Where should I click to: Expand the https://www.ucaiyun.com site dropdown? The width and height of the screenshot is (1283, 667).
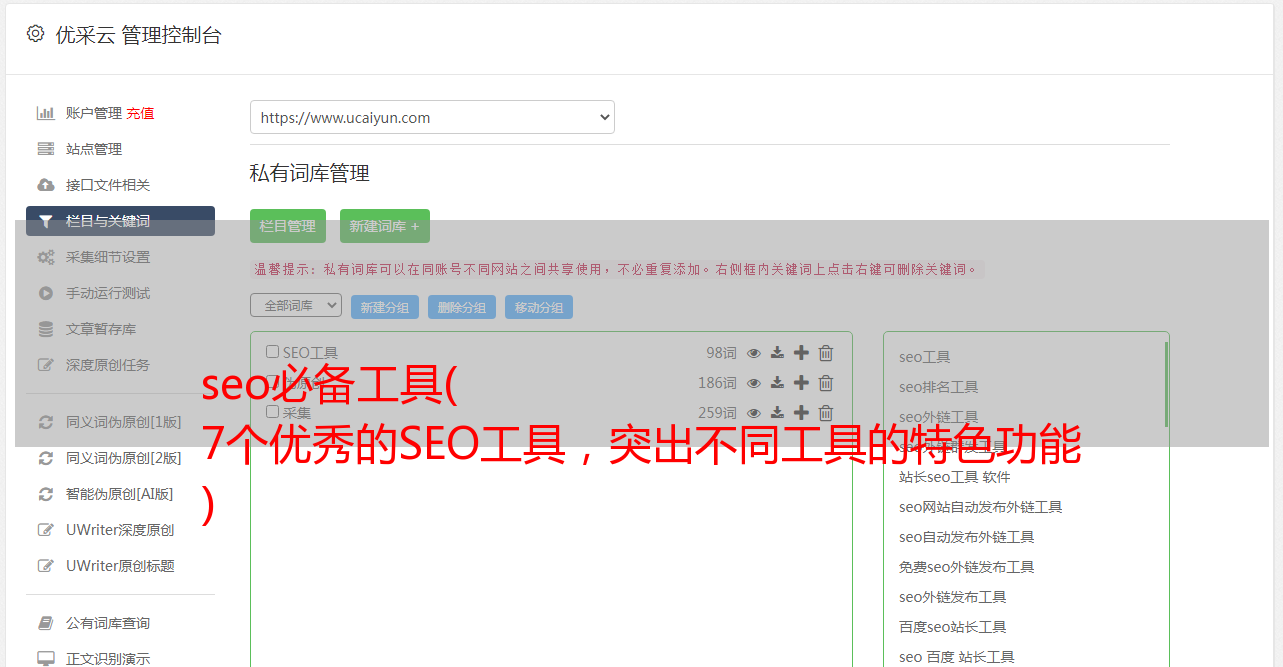coord(432,117)
